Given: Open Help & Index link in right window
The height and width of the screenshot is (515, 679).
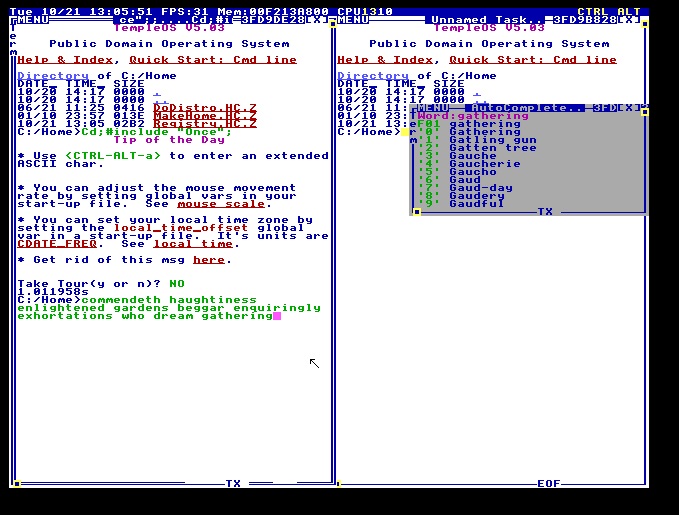Looking at the screenshot, I should (x=385, y=60).
